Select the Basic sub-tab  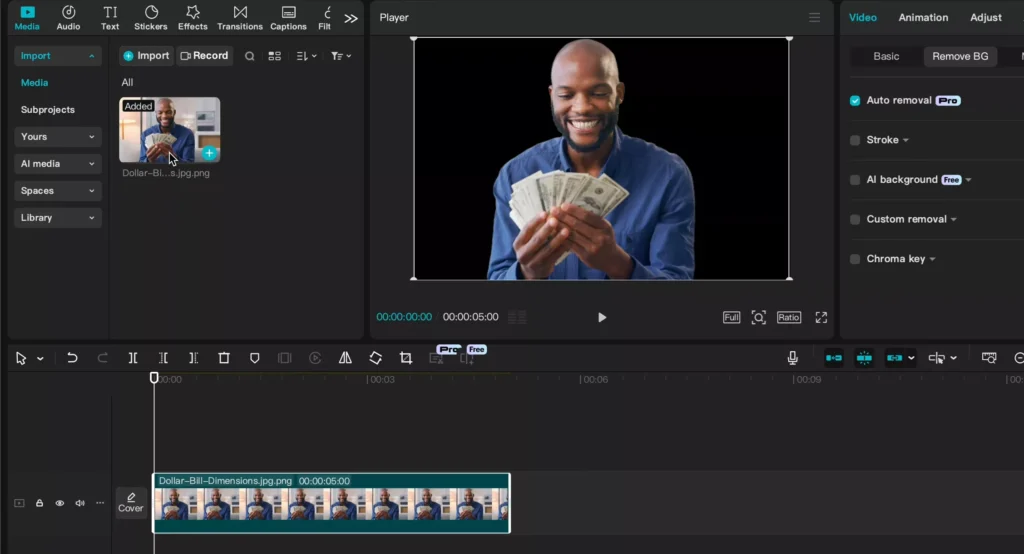coord(886,56)
